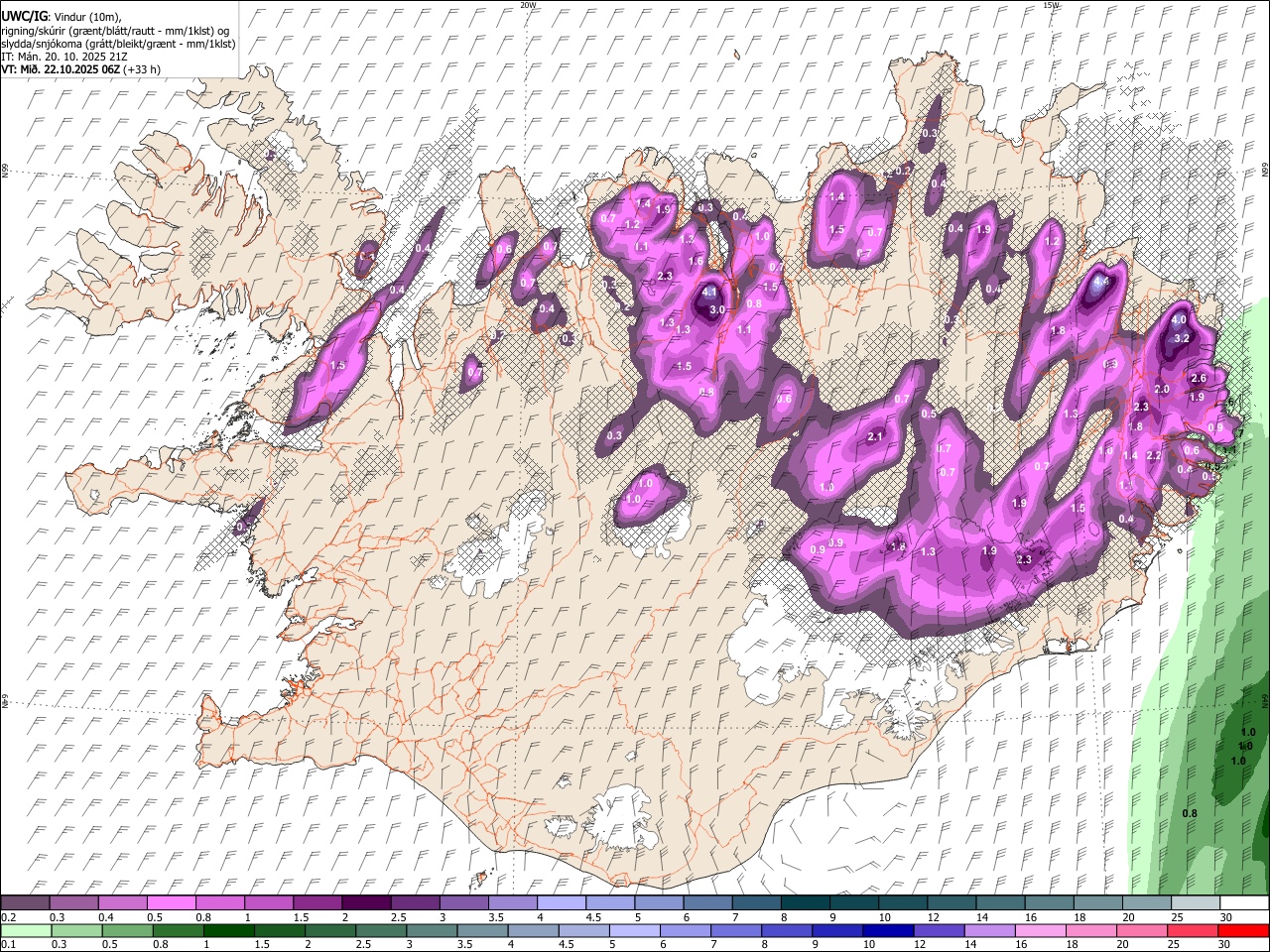Click the '2.6' snowfall value near the east coast

coord(1199,378)
